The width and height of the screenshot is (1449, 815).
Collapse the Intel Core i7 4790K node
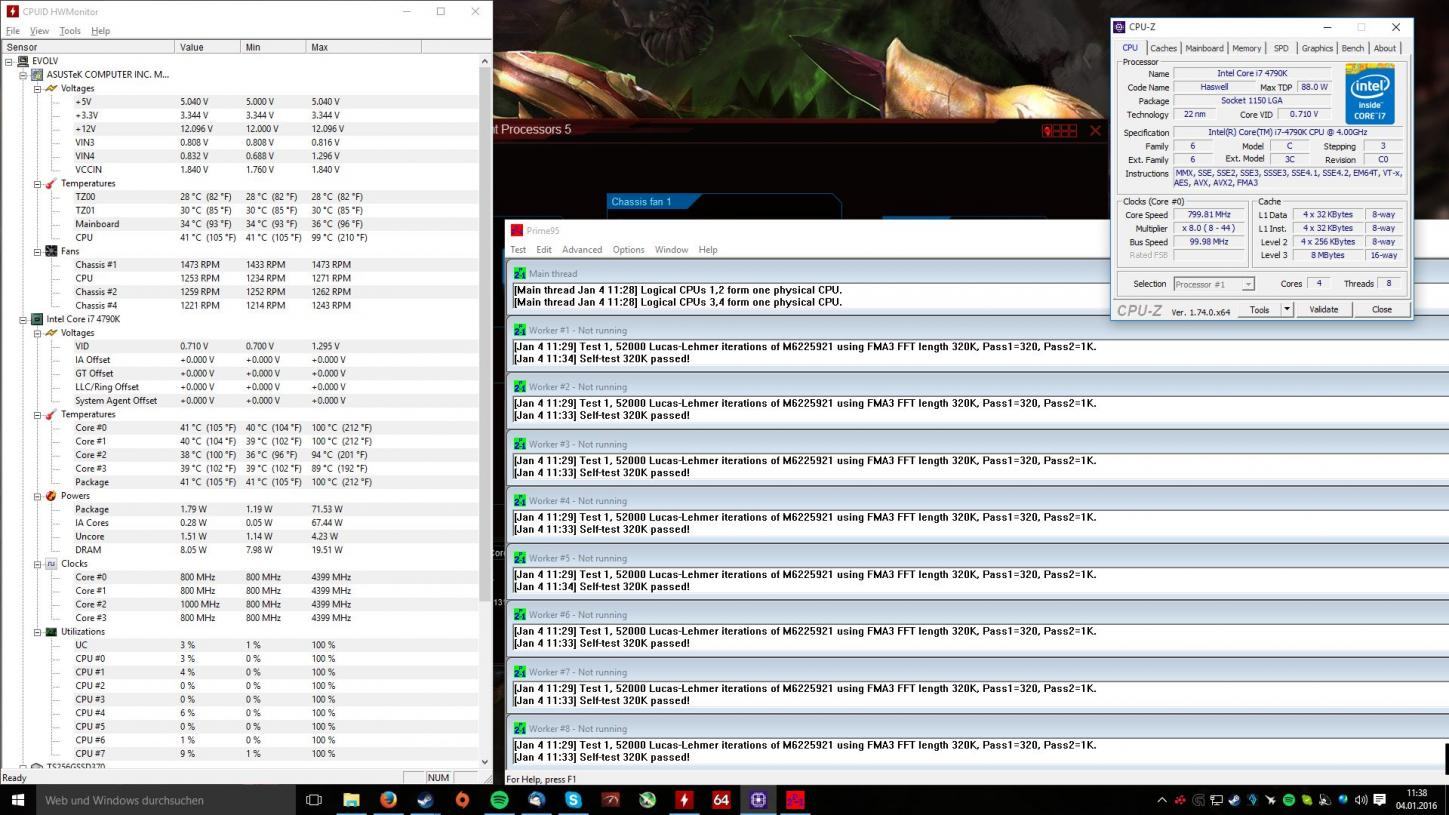point(23,319)
